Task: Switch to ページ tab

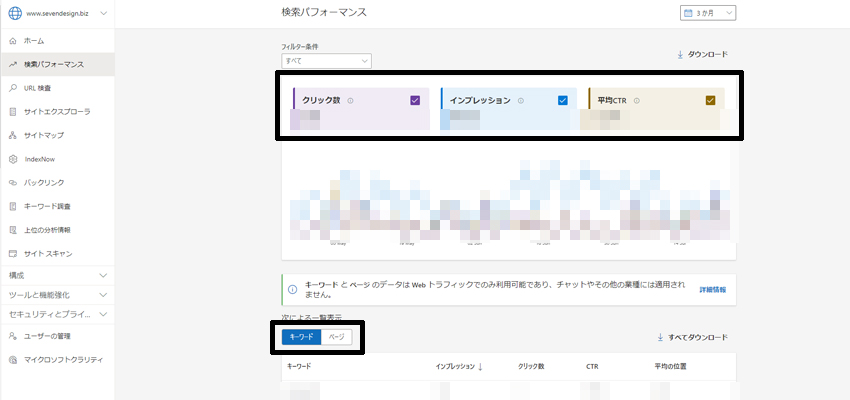Action: click(337, 337)
